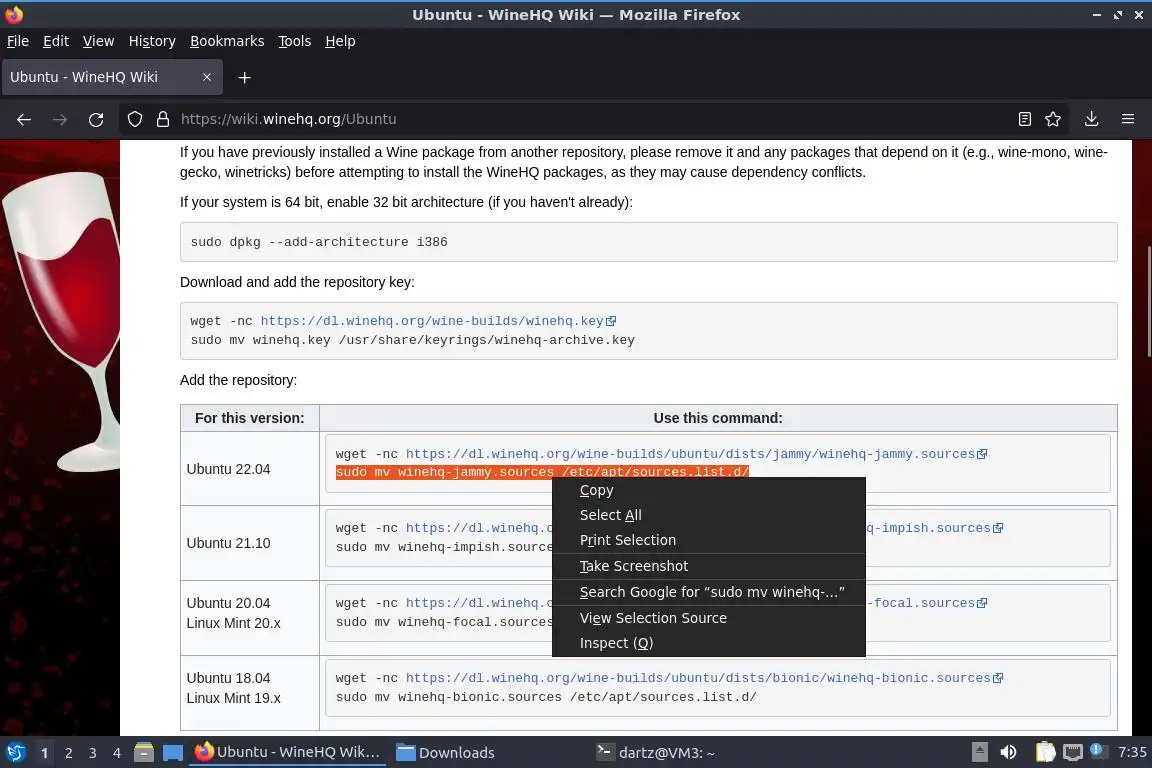Open the volume control in system tray
Viewport: 1152px width, 768px height.
coord(1008,752)
